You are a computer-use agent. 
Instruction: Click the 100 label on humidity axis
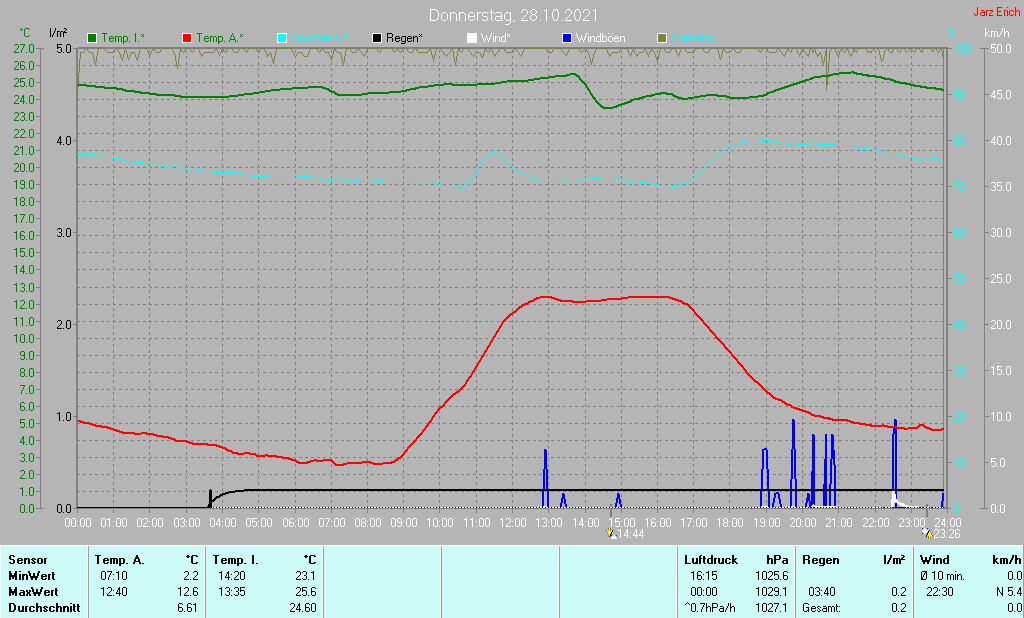coord(962,48)
